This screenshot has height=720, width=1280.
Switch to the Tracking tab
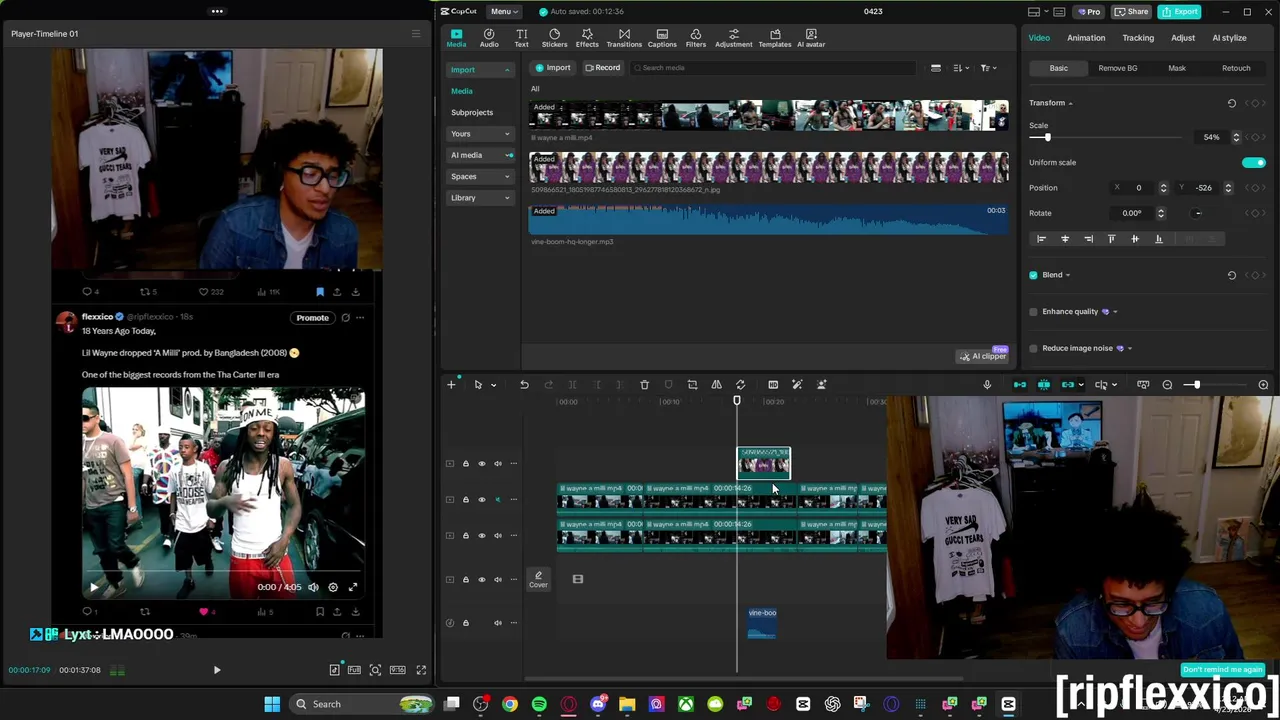[x=1138, y=38]
